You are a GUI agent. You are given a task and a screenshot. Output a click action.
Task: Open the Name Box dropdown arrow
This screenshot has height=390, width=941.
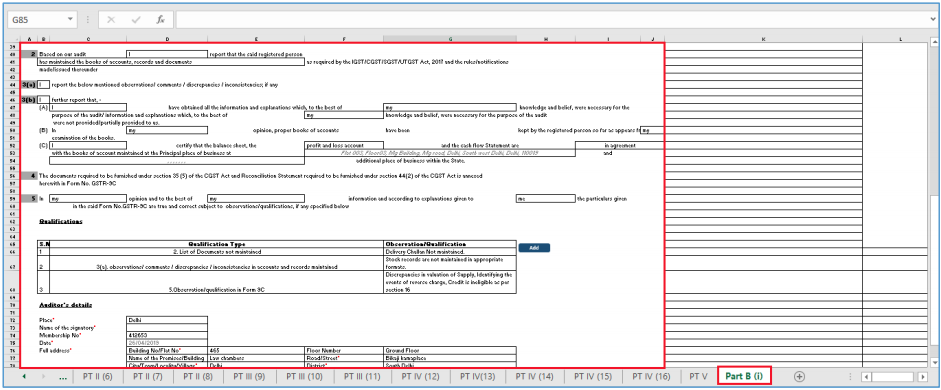point(71,20)
